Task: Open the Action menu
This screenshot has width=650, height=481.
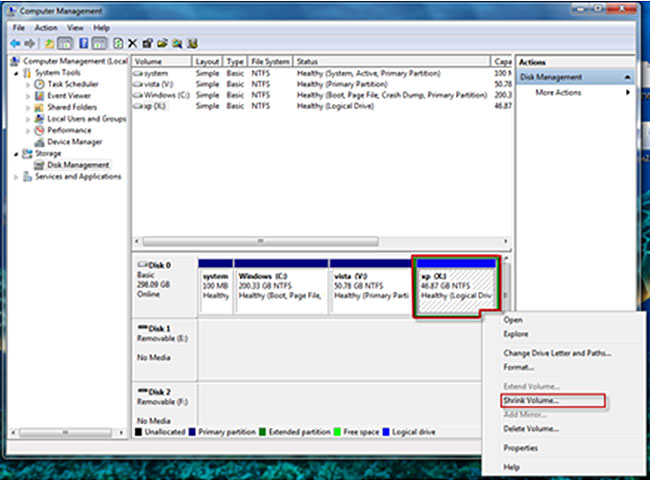Action: (46, 28)
